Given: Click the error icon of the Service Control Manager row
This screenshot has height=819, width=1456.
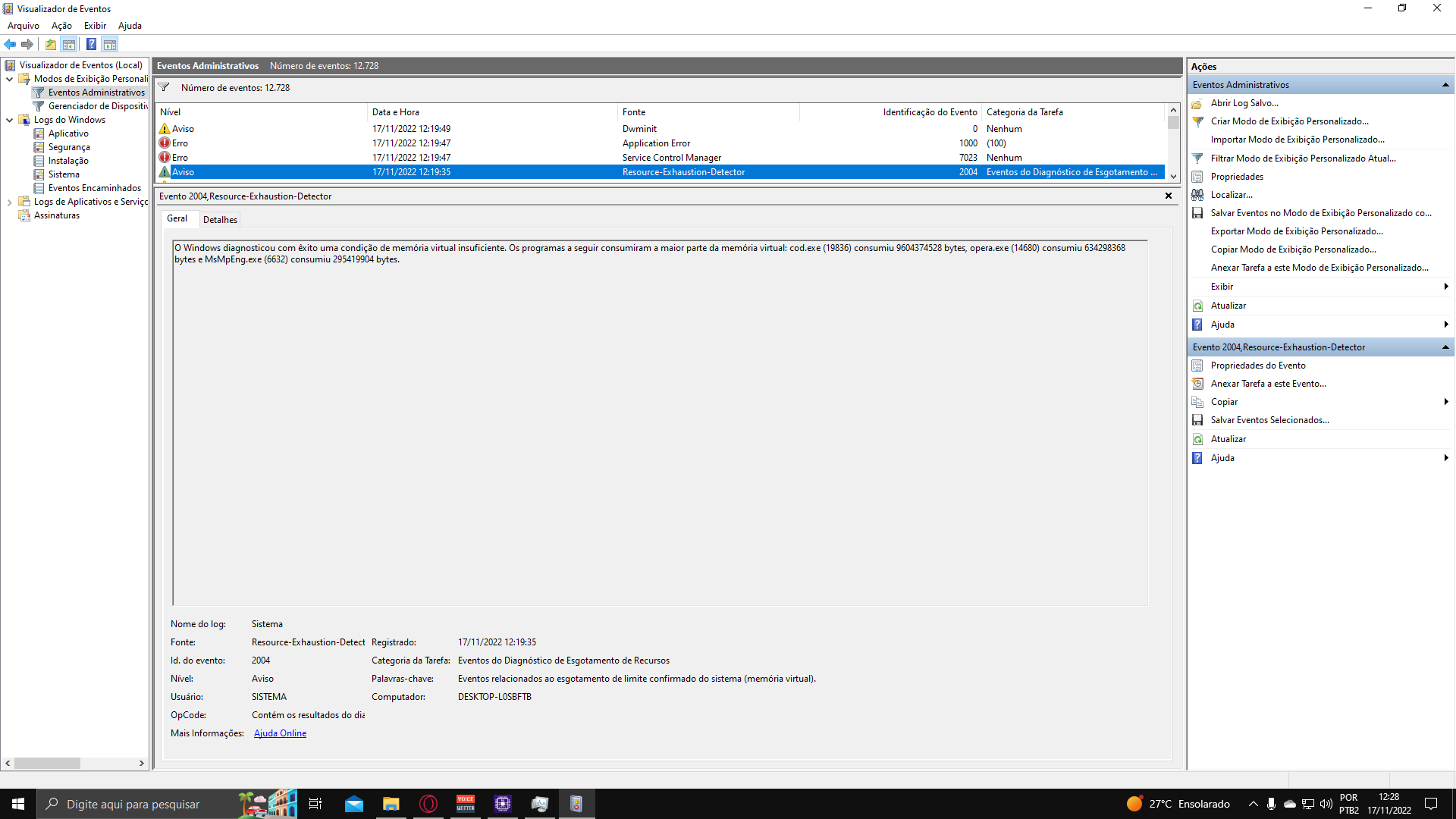Looking at the screenshot, I should 165,158.
